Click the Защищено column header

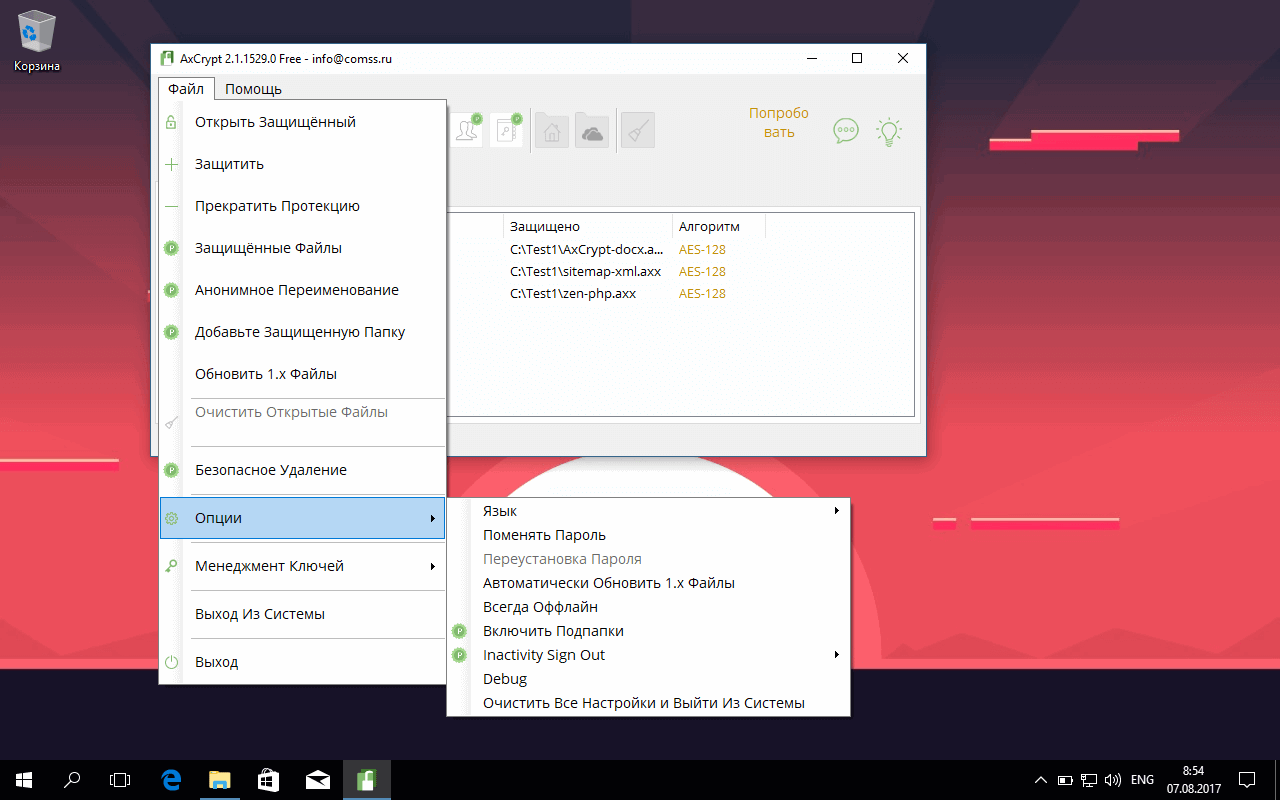(x=588, y=226)
